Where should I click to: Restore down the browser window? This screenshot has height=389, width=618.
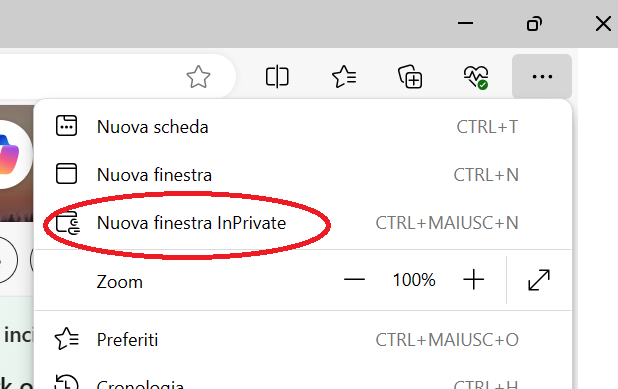[534, 24]
